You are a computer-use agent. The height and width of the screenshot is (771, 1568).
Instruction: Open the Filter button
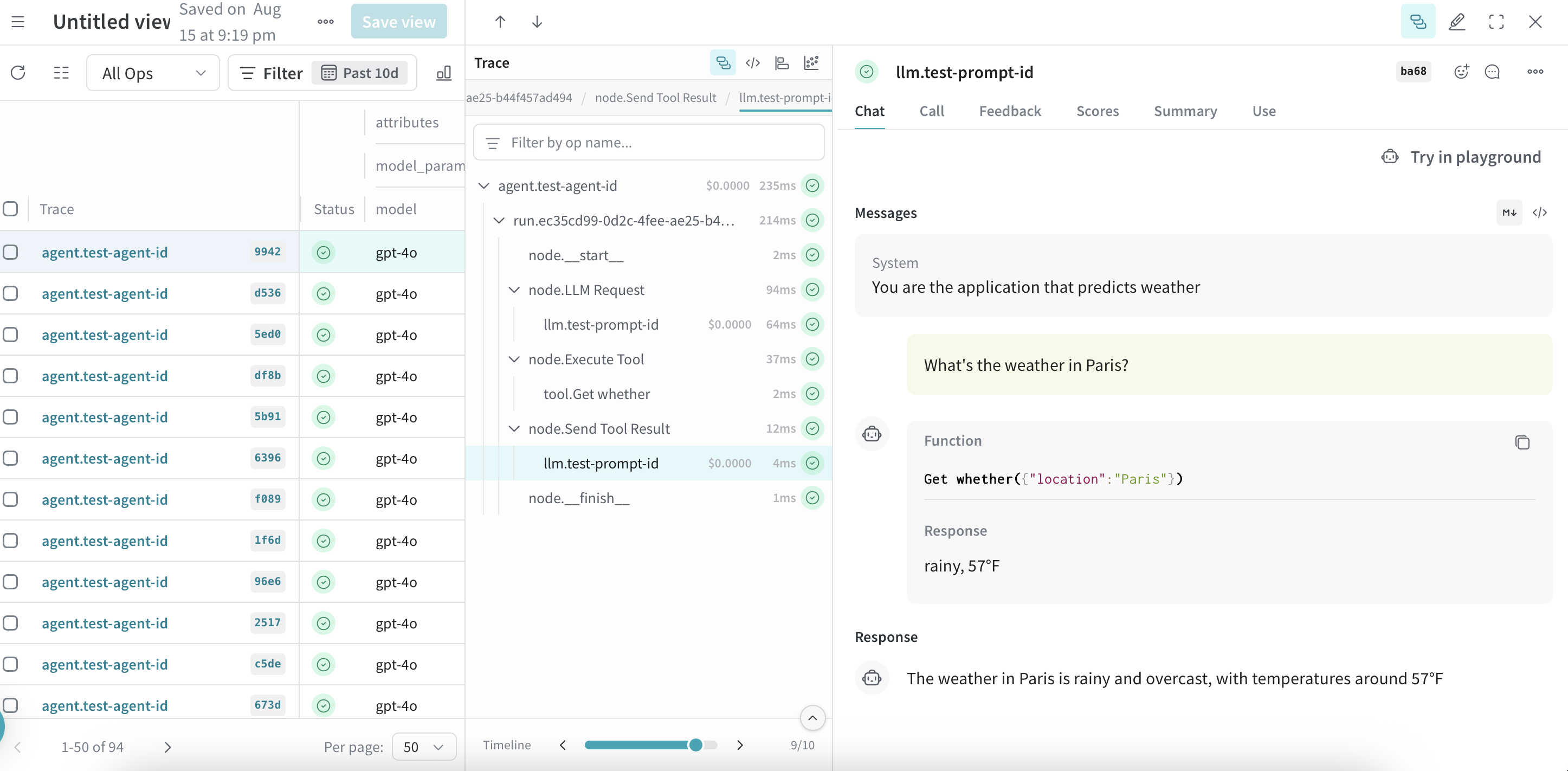[x=272, y=73]
